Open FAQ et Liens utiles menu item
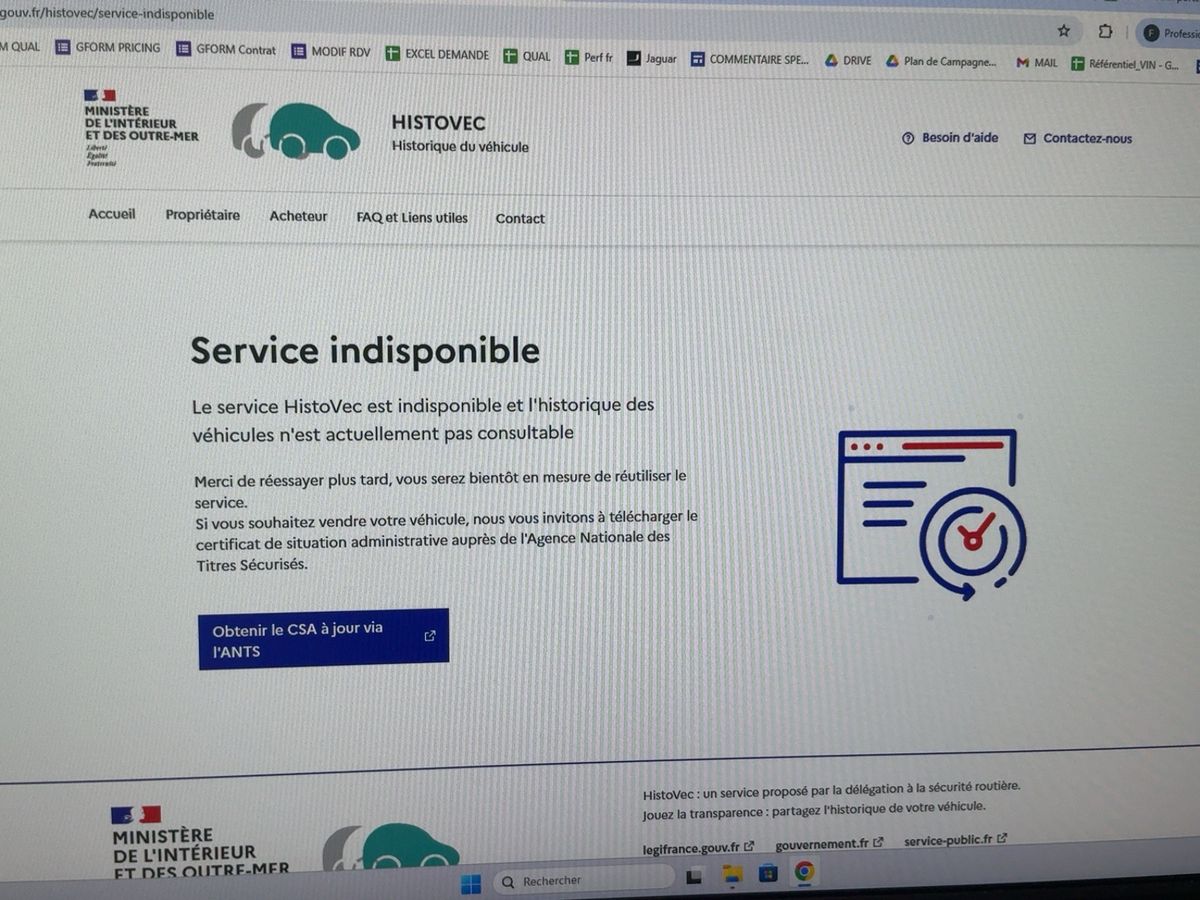Viewport: 1200px width, 900px height. click(x=412, y=217)
